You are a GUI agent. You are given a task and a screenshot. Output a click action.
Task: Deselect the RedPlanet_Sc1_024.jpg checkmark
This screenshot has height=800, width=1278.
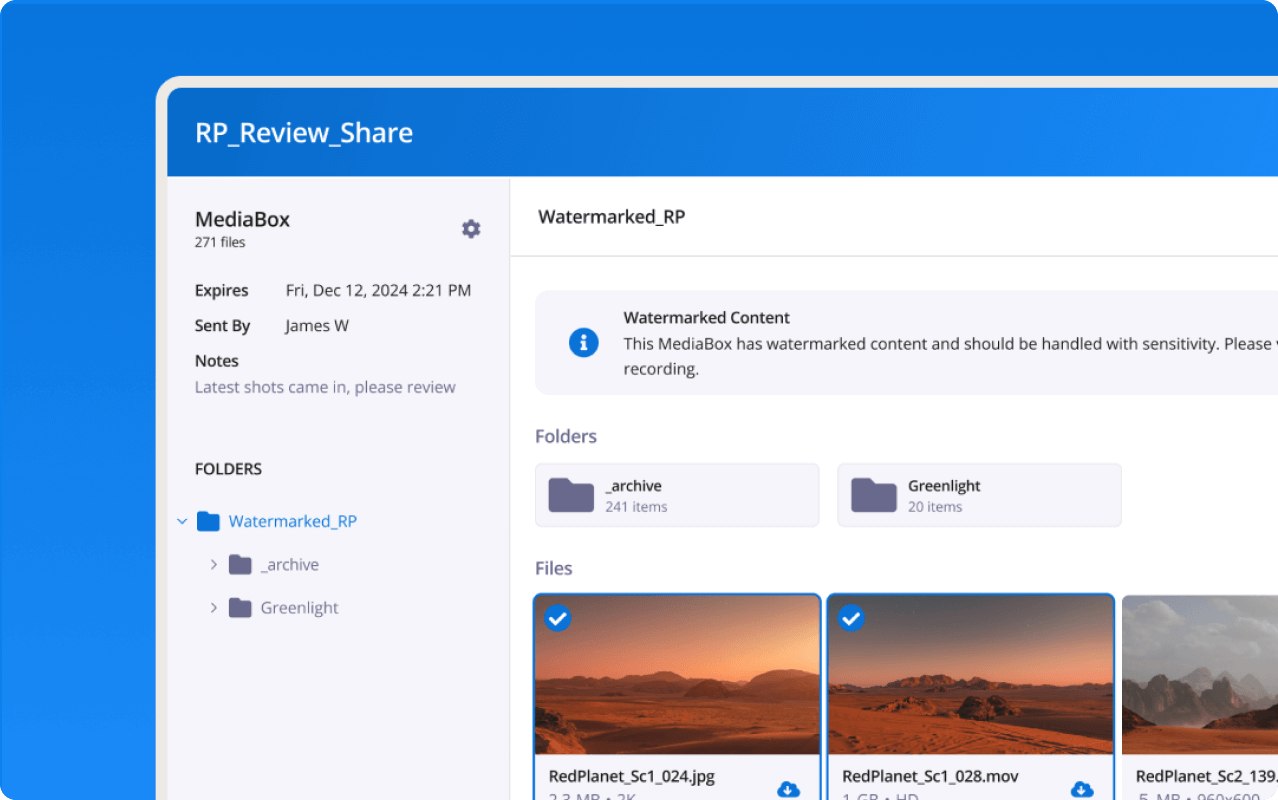[558, 619]
